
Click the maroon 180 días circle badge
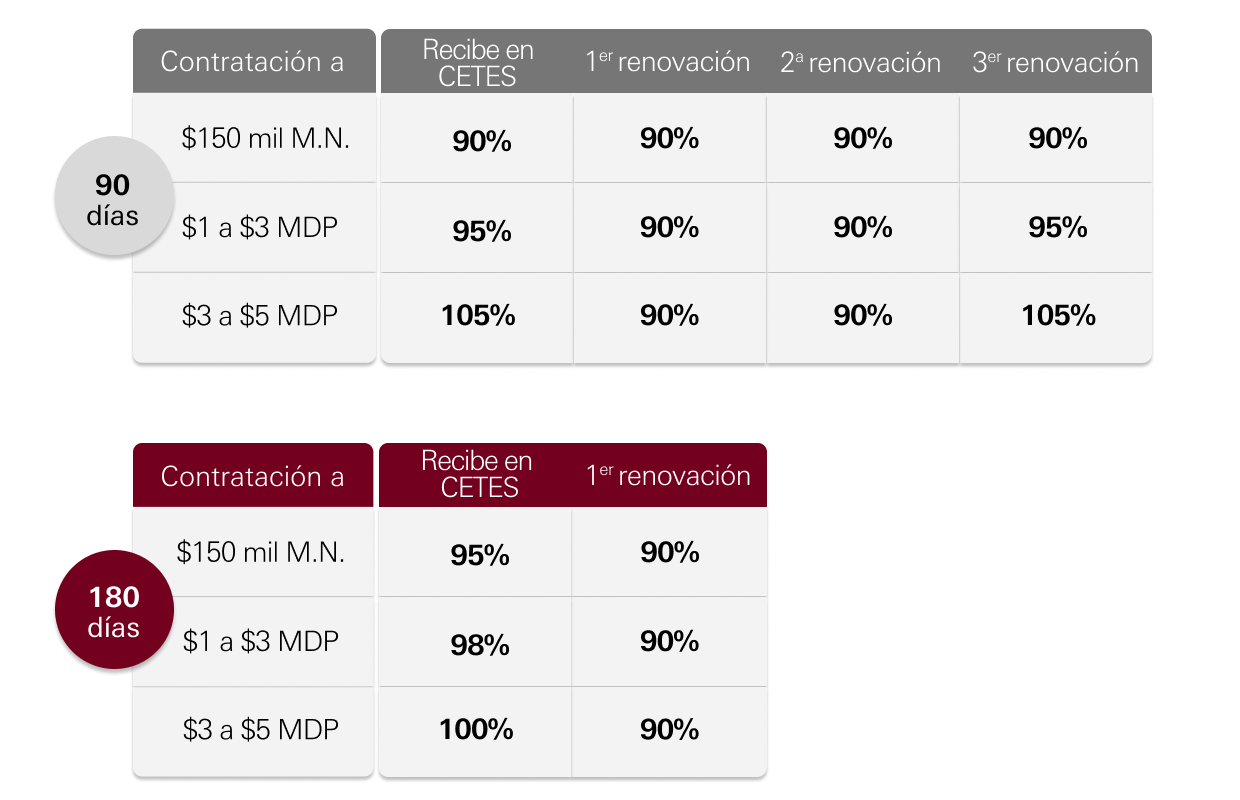click(x=113, y=609)
